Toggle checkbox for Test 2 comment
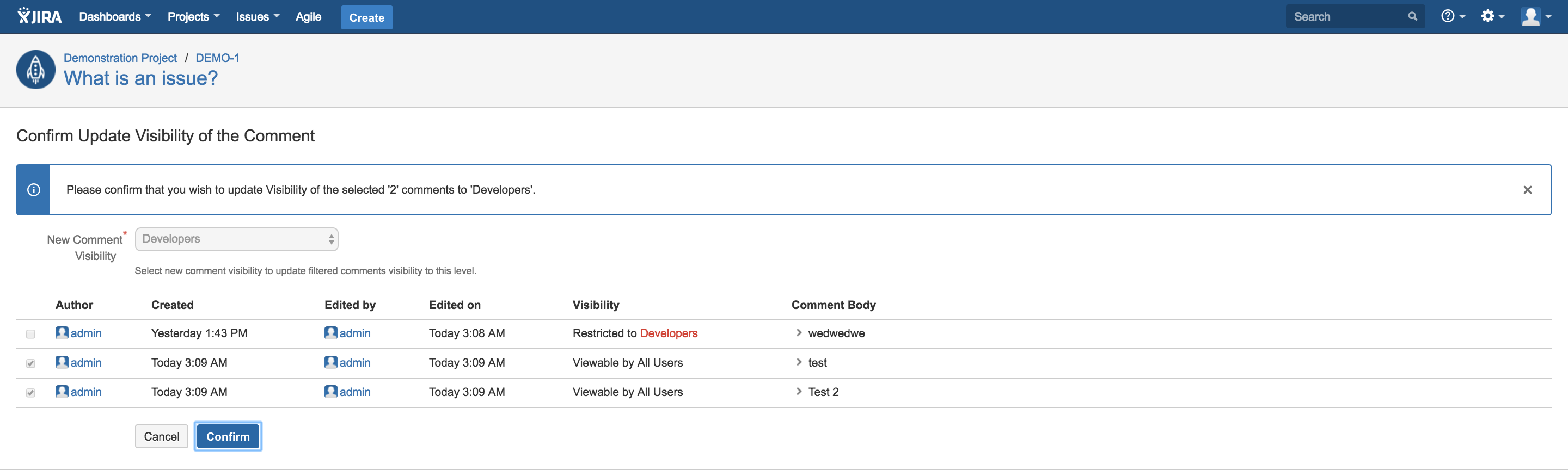Viewport: 1568px width, 470px height. pos(30,392)
